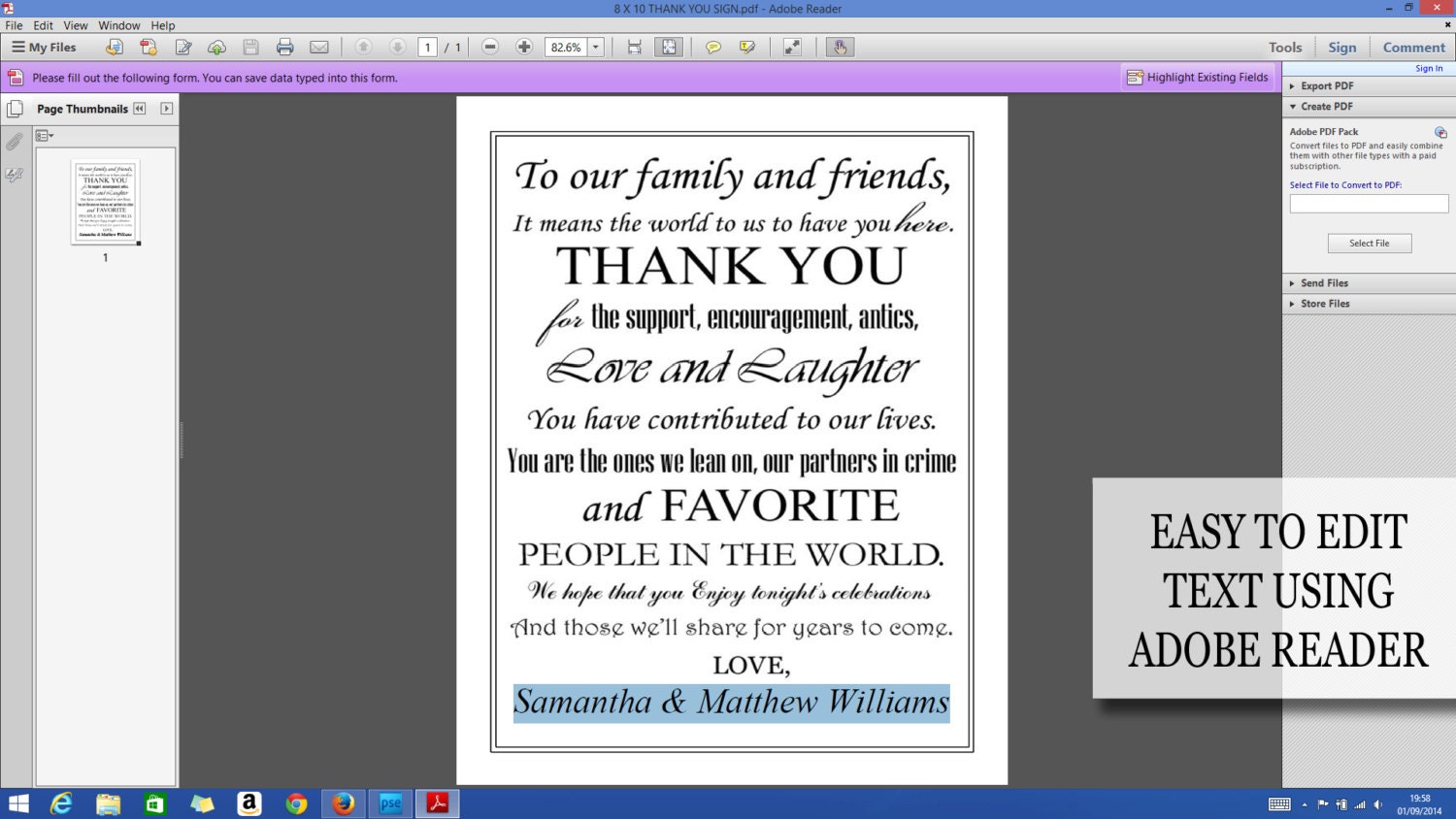Click the previous page up arrow

click(363, 47)
